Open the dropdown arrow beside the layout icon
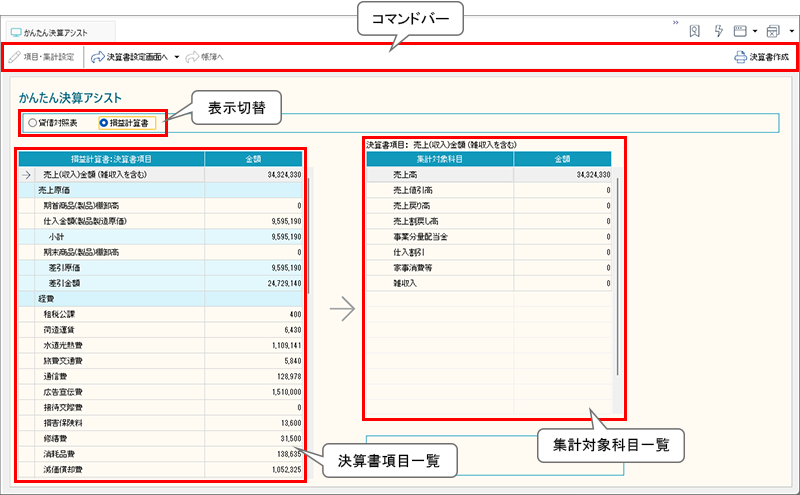The image size is (800, 495). click(754, 31)
